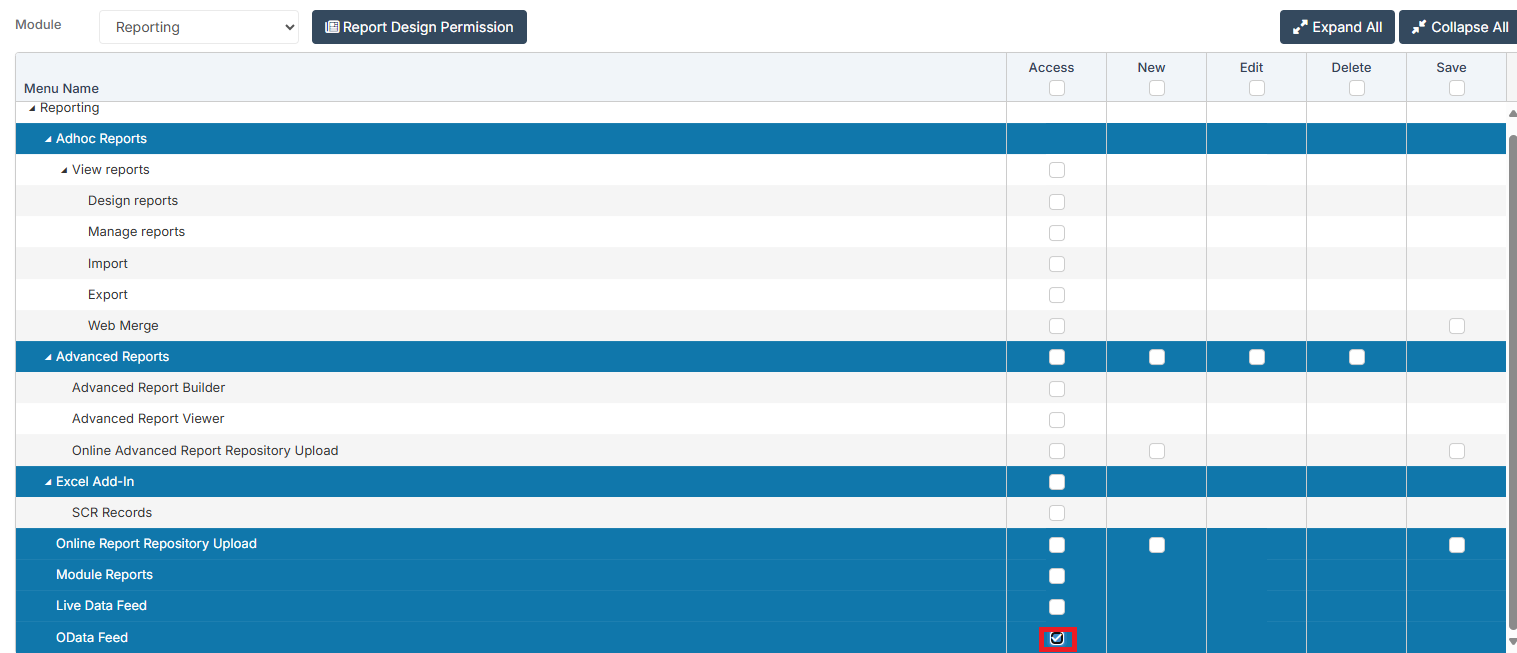The image size is (1517, 653).
Task: Check Save for Online Report Repository Upload
Action: tap(1457, 545)
